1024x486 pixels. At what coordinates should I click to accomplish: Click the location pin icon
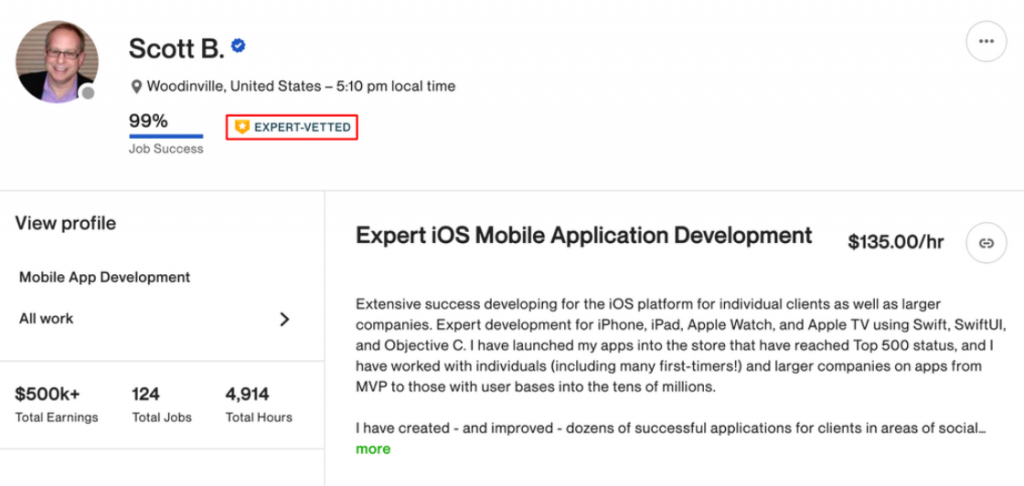click(x=136, y=87)
